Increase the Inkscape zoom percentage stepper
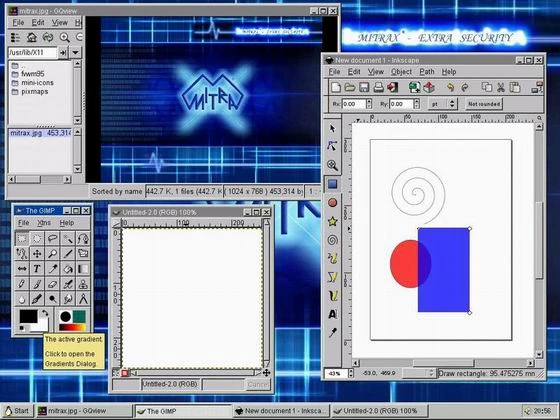The width and height of the screenshot is (560, 420). tap(351, 371)
